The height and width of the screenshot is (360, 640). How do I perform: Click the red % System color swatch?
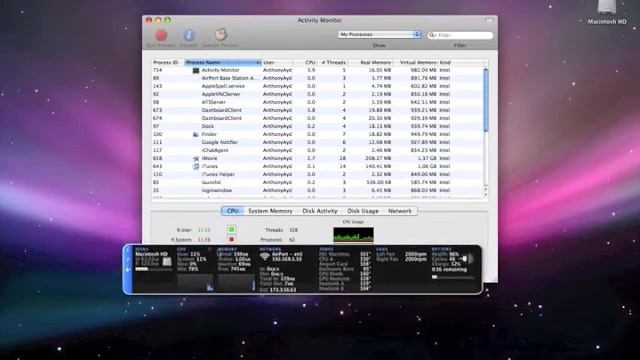tap(231, 240)
